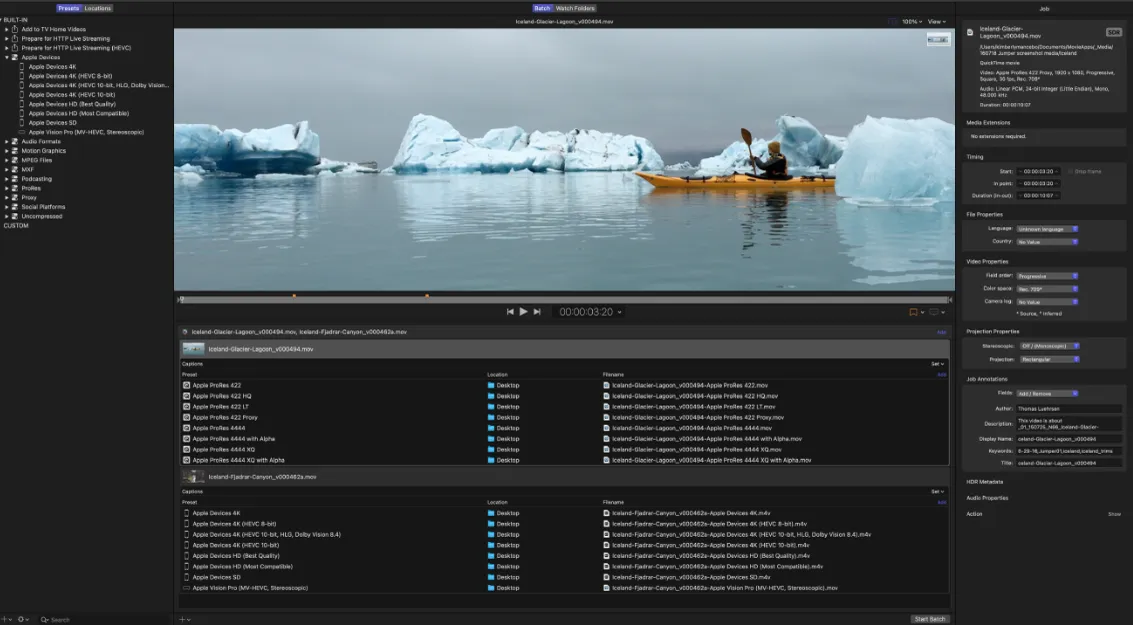The height and width of the screenshot is (625, 1133).
Task: Open the captions display menu icon
Action: (x=934, y=312)
